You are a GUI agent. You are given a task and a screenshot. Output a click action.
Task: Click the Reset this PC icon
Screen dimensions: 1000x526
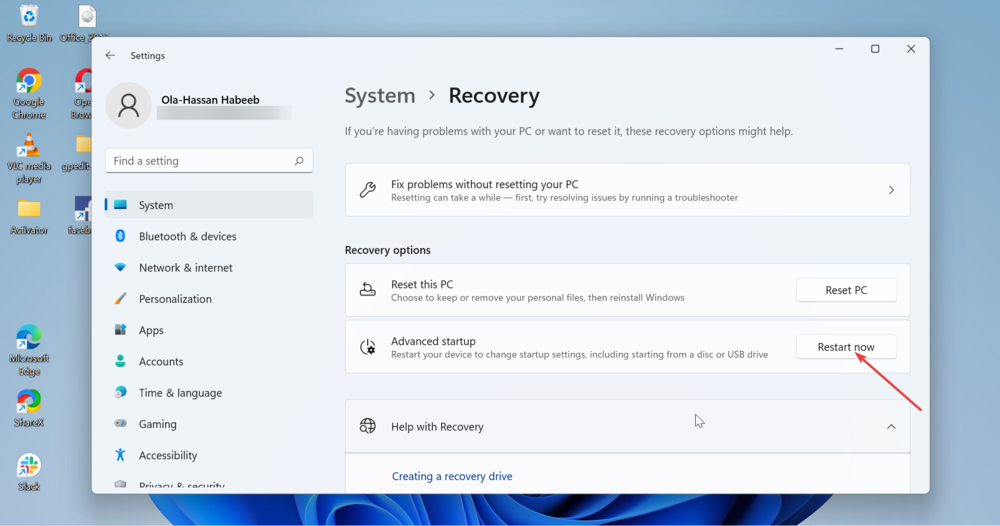click(367, 289)
